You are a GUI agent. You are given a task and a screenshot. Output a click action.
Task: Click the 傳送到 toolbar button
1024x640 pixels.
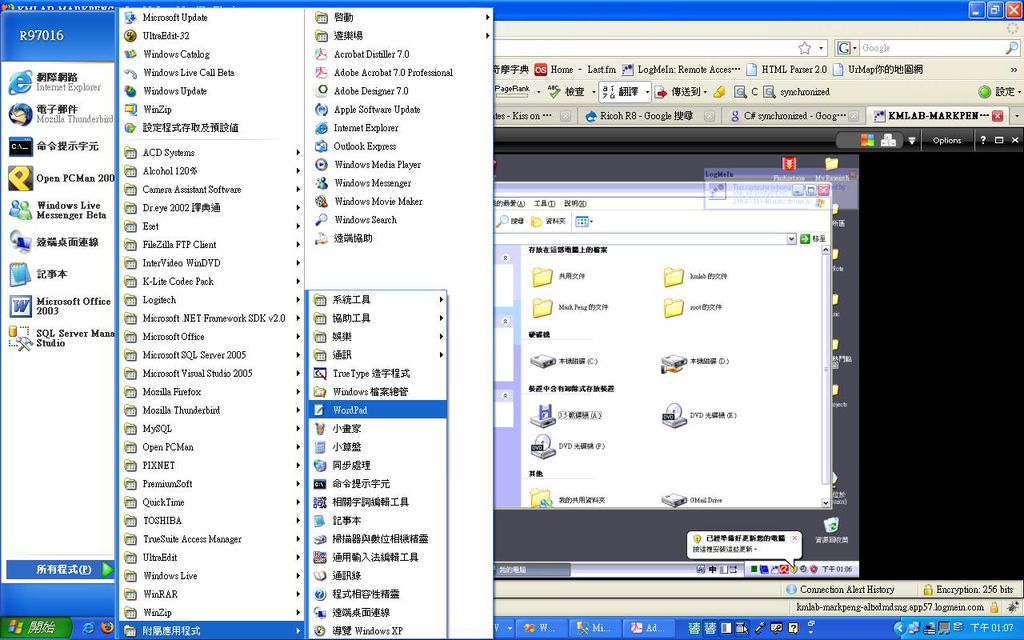click(x=681, y=92)
